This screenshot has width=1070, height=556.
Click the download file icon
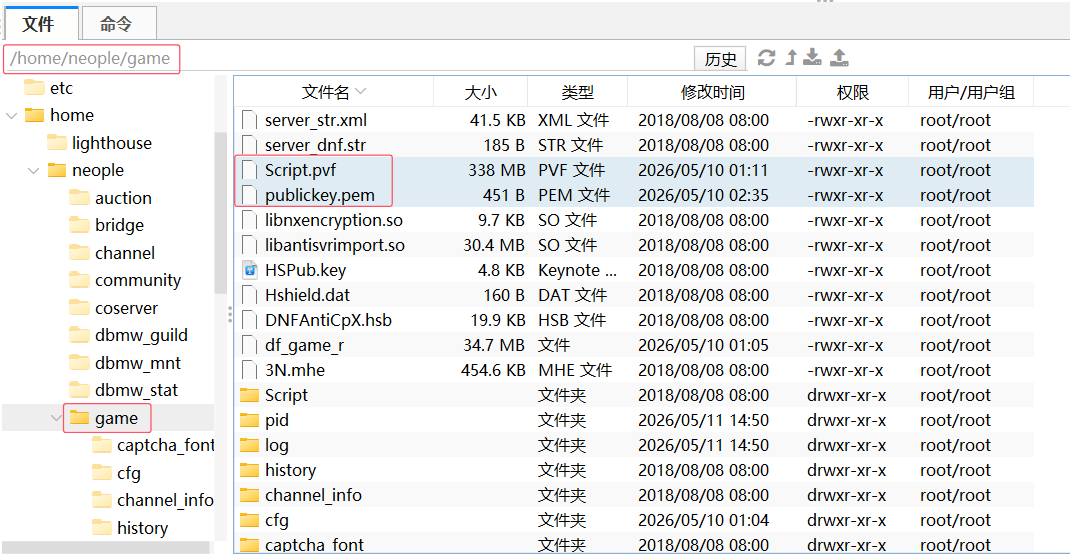(x=812, y=57)
